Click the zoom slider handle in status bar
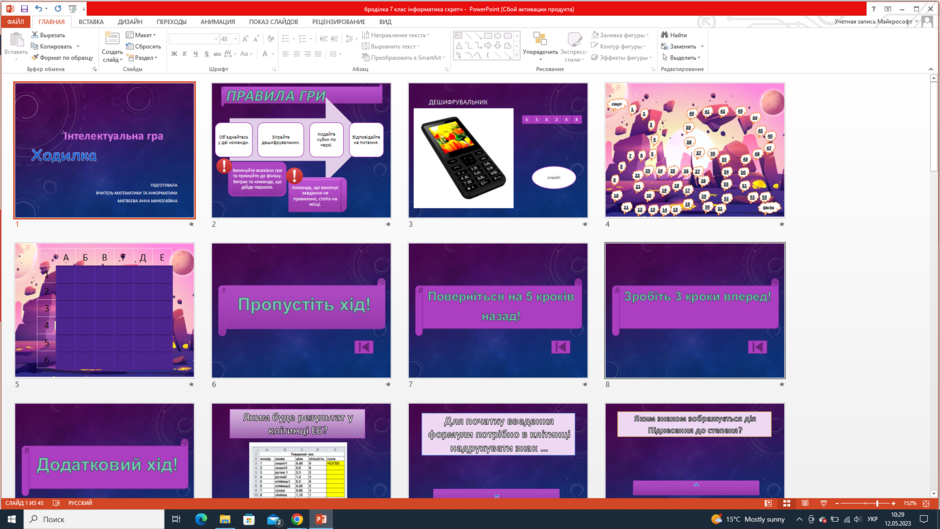940x529 pixels. (x=878, y=503)
